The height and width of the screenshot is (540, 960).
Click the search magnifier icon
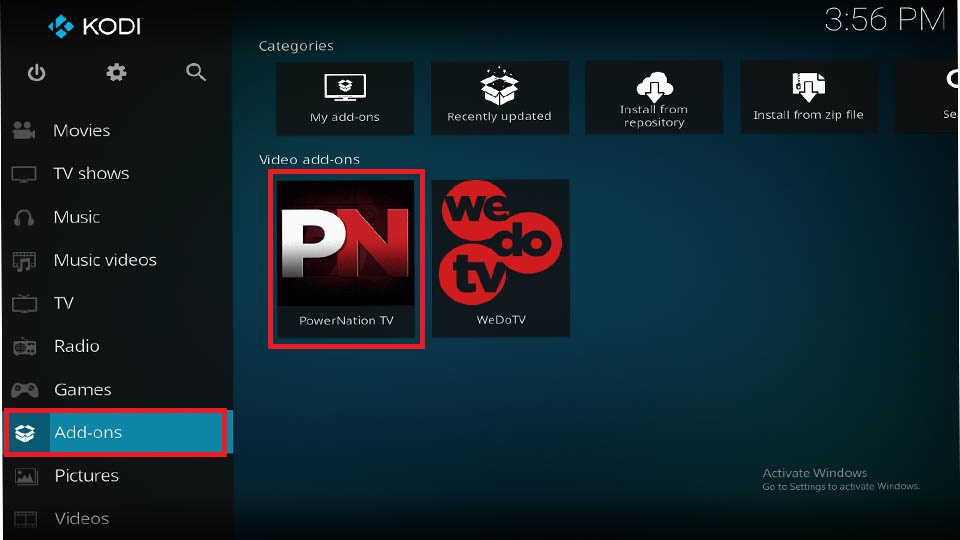(x=196, y=72)
